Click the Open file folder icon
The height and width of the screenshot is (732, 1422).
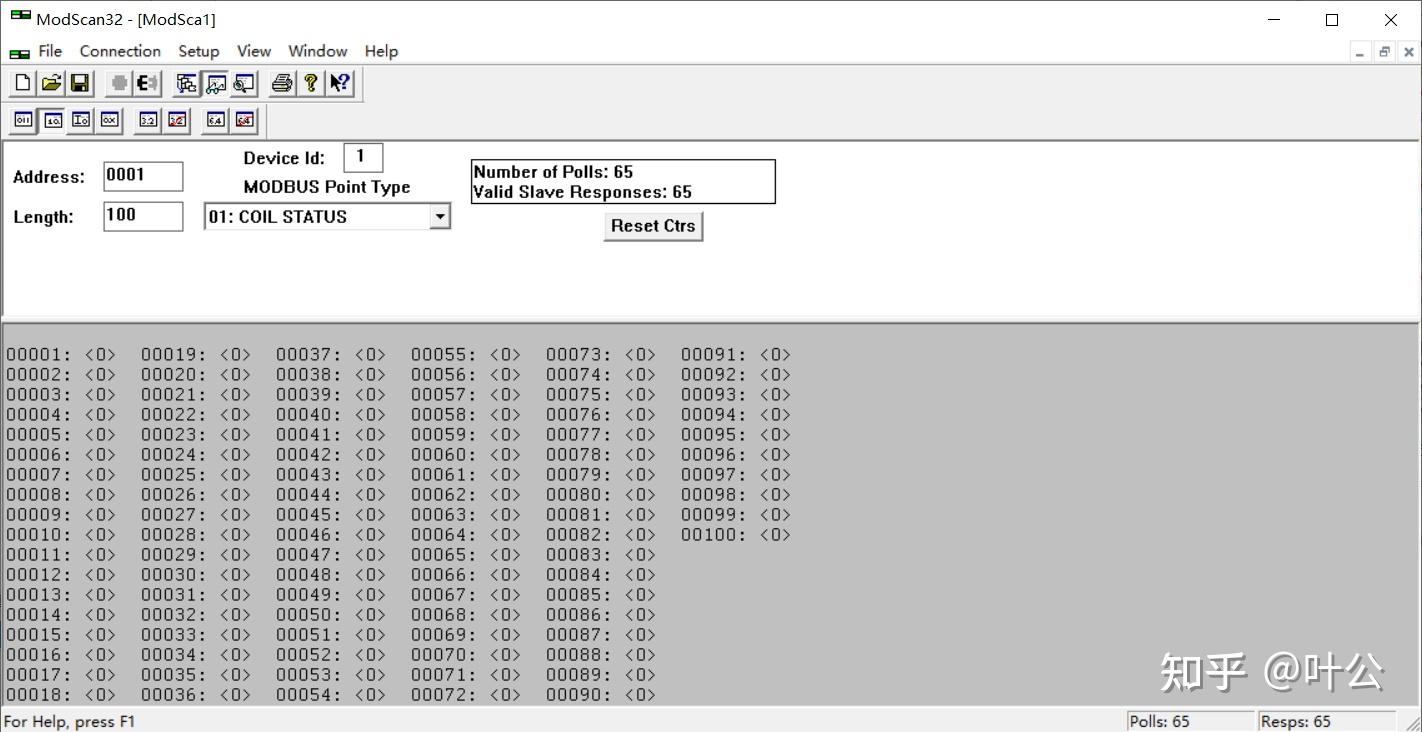click(51, 84)
